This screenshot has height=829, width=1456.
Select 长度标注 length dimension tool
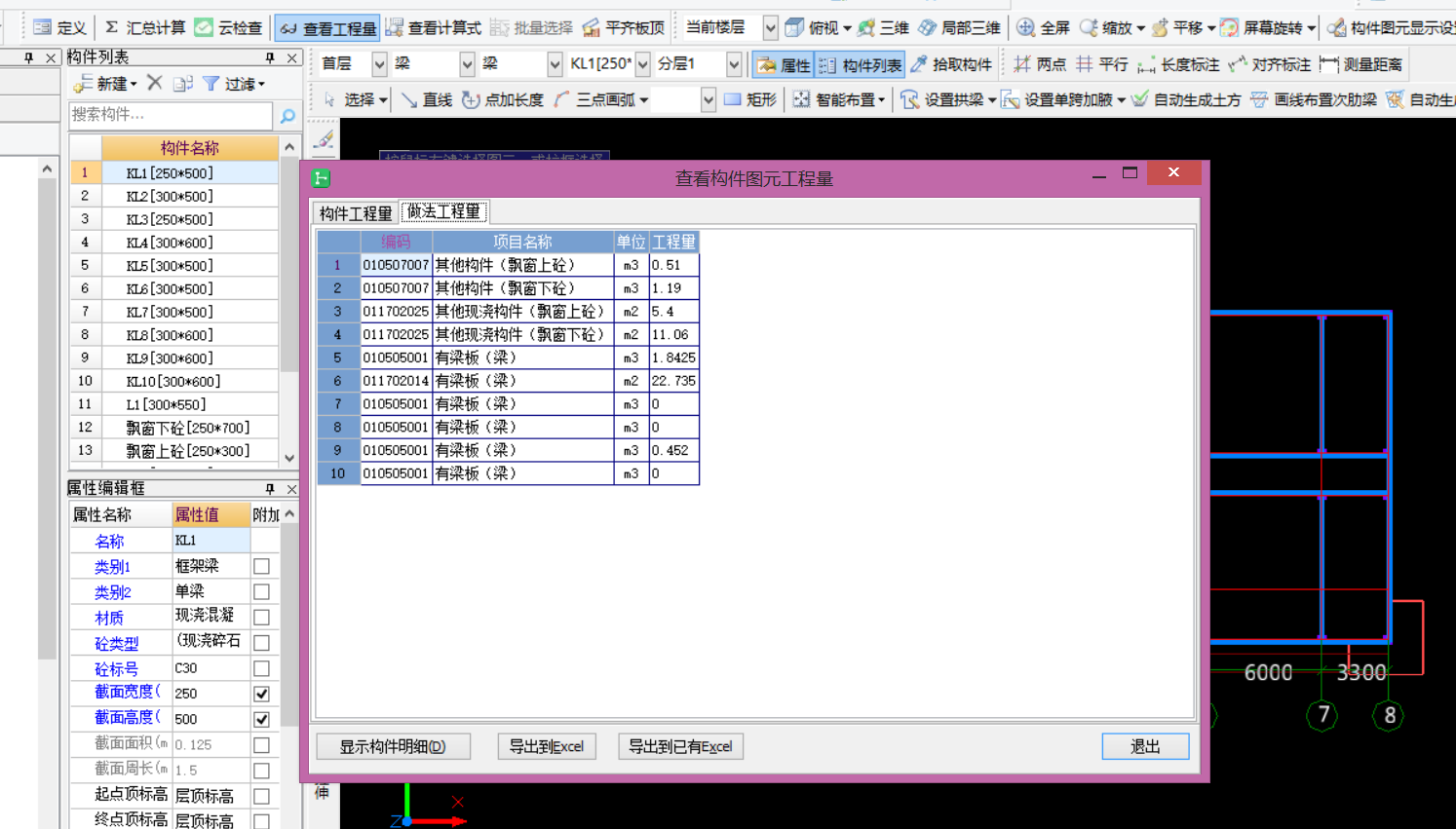coord(1178,64)
